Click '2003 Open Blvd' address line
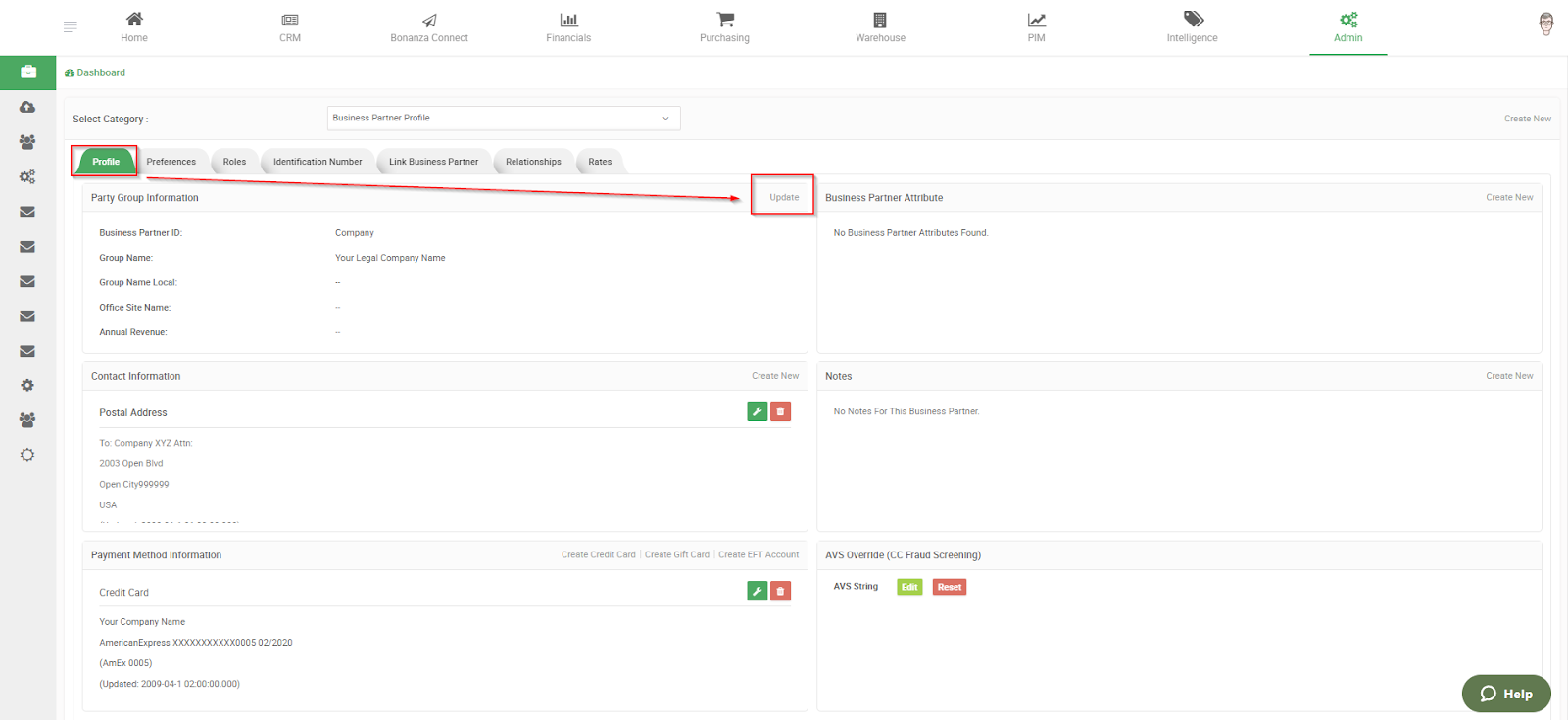Screen dimensions: 1568x720 (131, 464)
